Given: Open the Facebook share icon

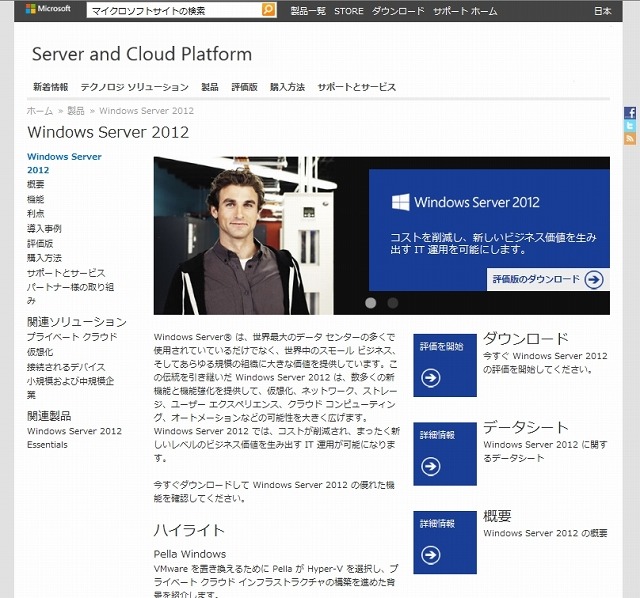Looking at the screenshot, I should tap(630, 113).
